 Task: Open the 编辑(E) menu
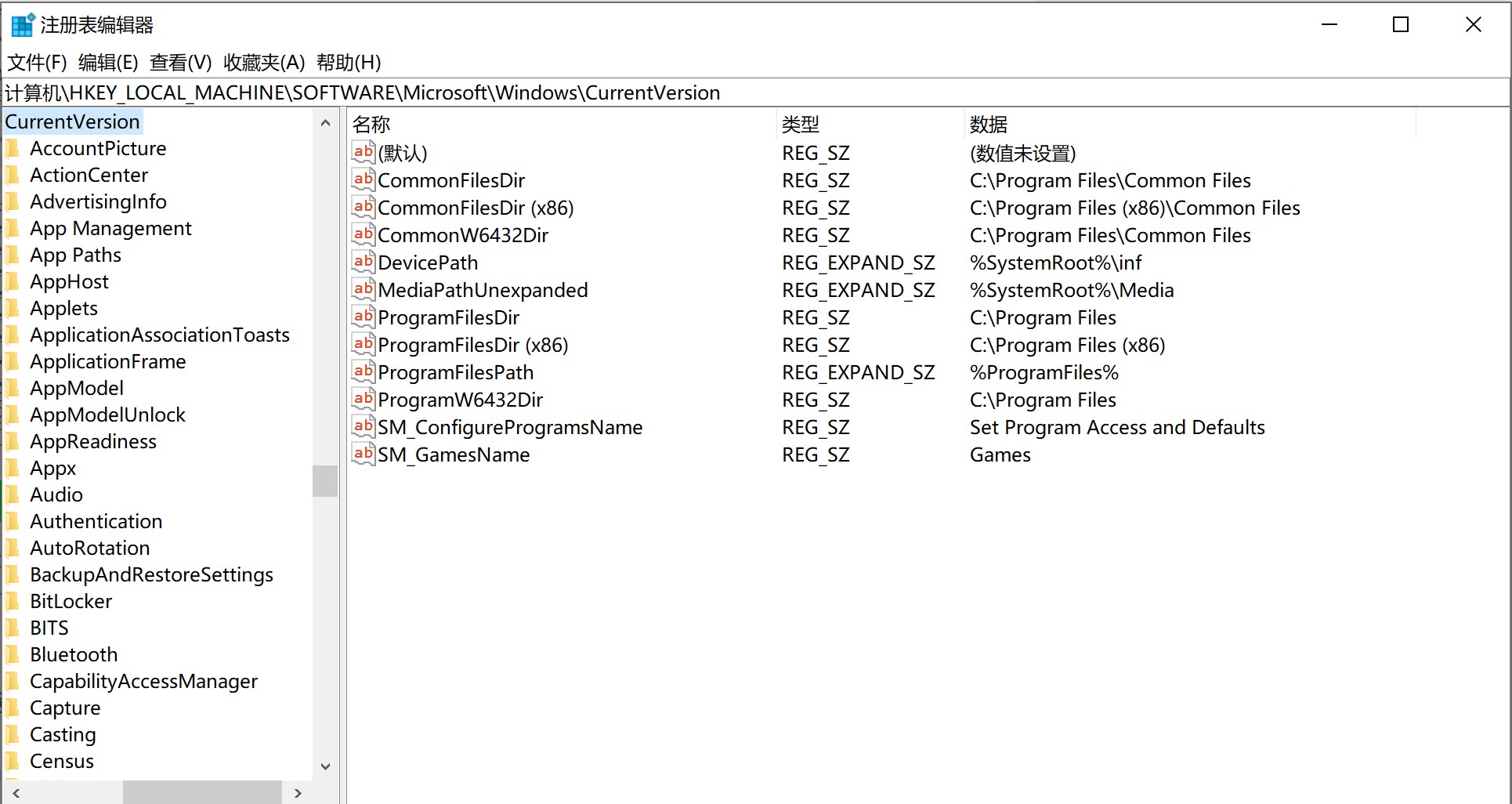pos(108,63)
